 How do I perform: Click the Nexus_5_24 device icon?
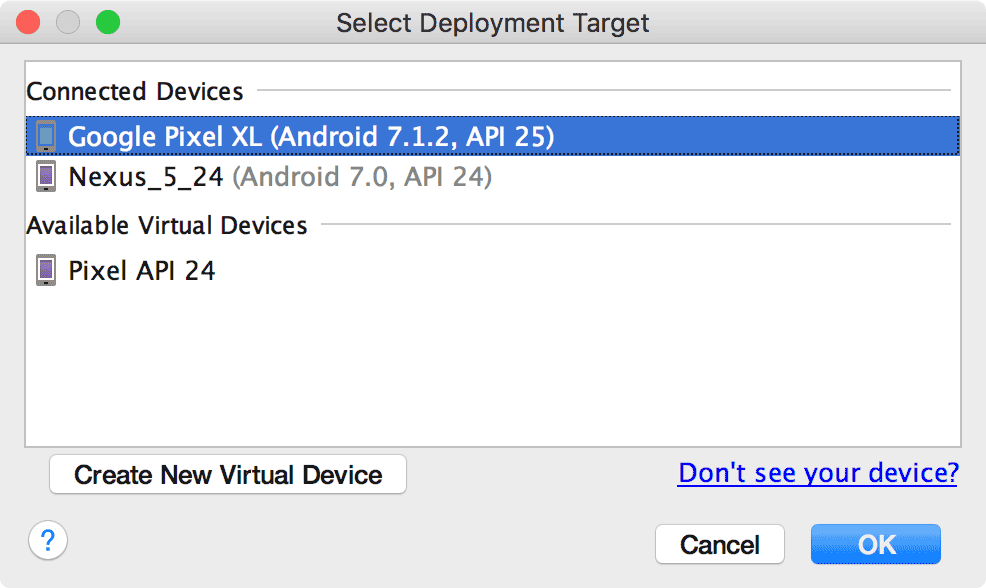46,177
